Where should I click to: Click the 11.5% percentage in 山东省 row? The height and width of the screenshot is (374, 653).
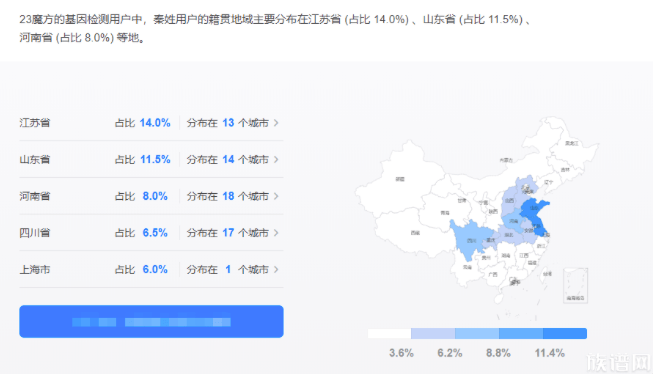tap(155, 160)
